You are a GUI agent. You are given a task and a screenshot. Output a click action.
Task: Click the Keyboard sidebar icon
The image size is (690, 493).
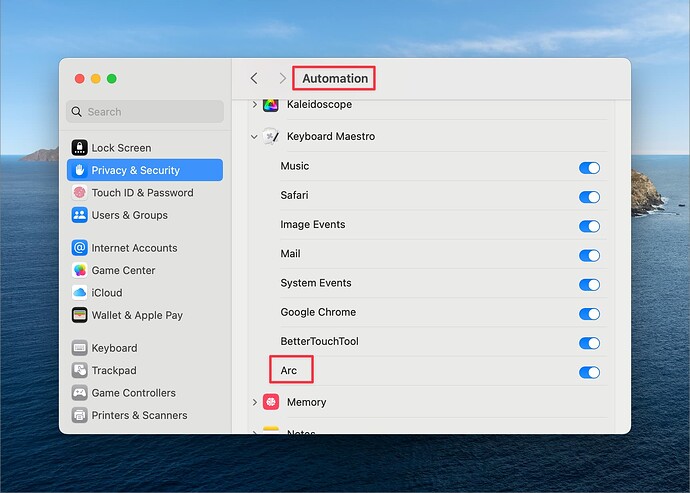pyautogui.click(x=80, y=348)
